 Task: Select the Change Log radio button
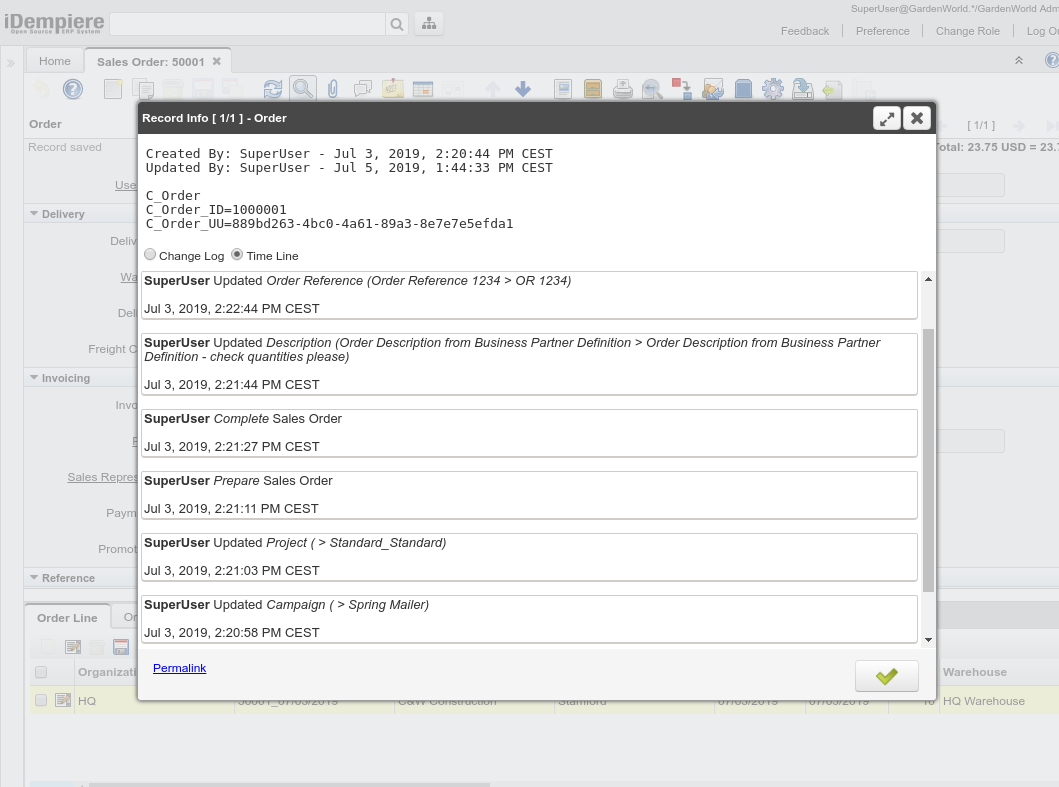point(150,254)
